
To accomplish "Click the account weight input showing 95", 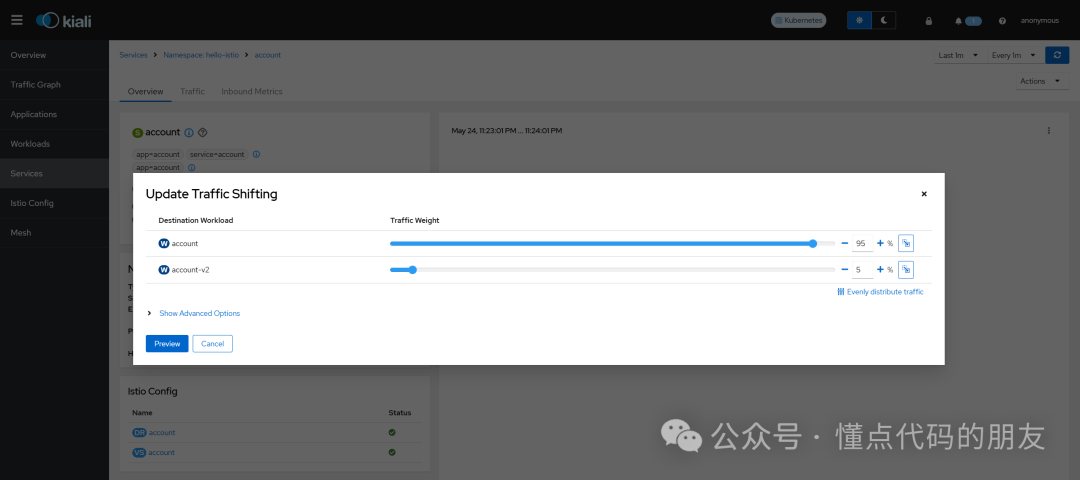I will (862, 244).
